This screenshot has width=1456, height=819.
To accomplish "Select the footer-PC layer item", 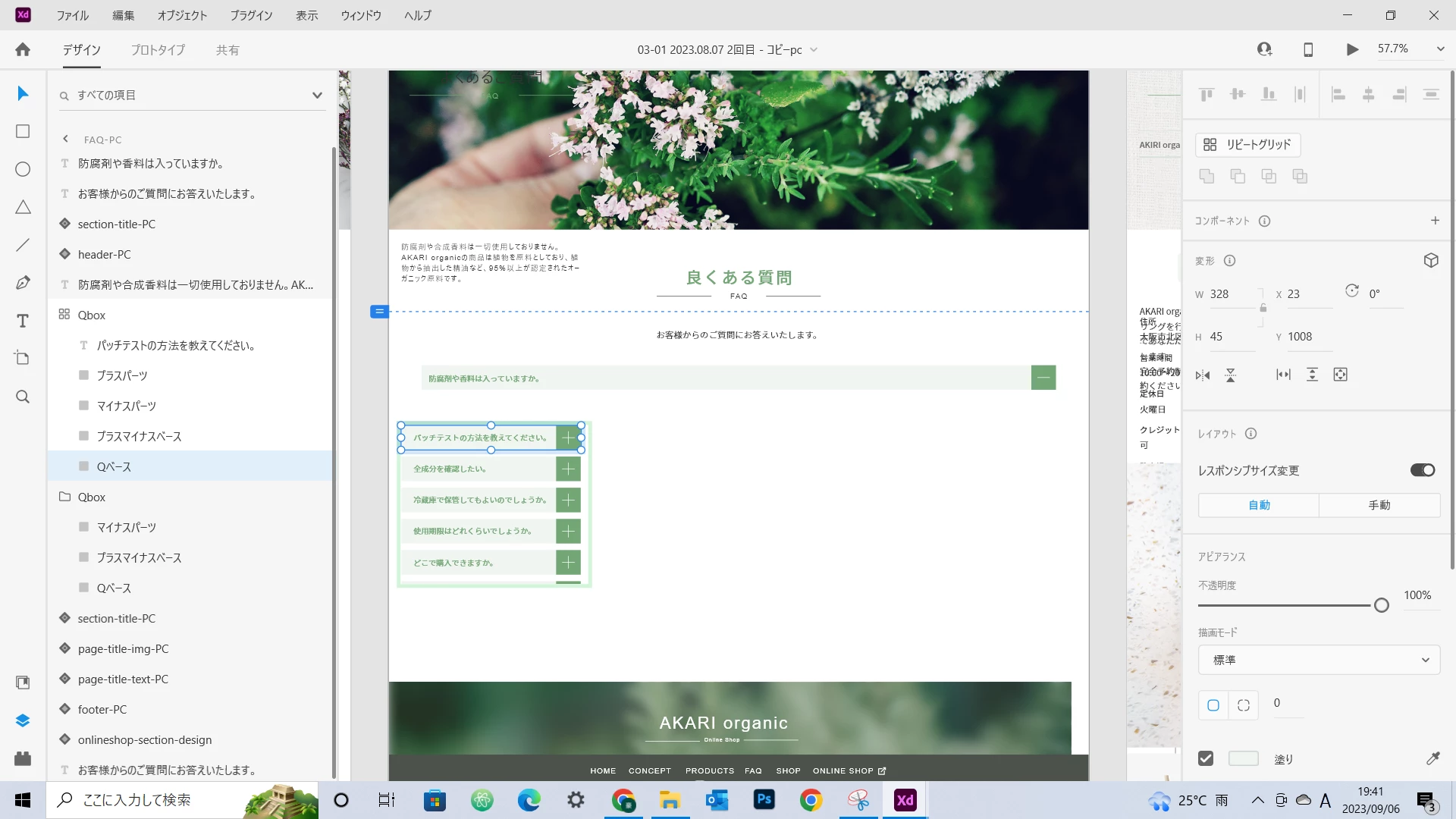I will point(102,709).
